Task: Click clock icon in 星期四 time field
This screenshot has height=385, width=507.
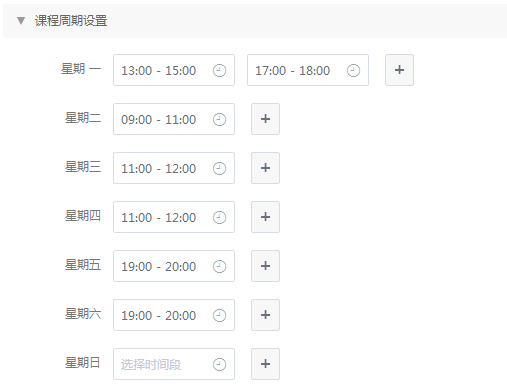Action: click(219, 217)
